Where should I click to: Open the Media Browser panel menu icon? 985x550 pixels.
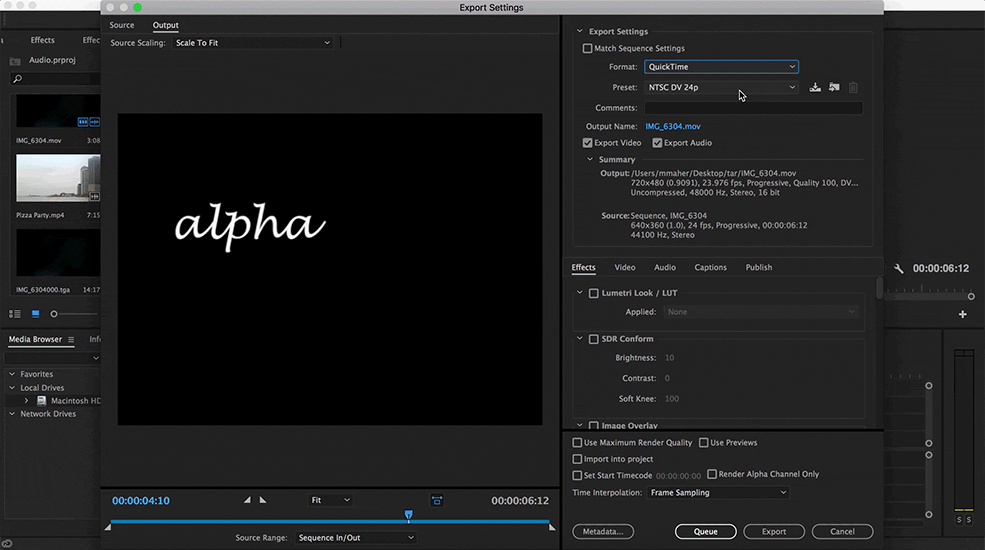(71, 340)
